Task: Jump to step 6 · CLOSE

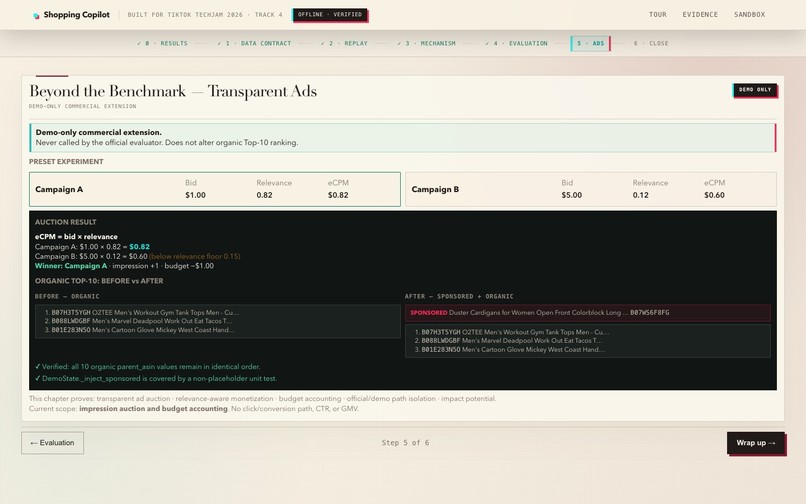Action: coord(651,43)
